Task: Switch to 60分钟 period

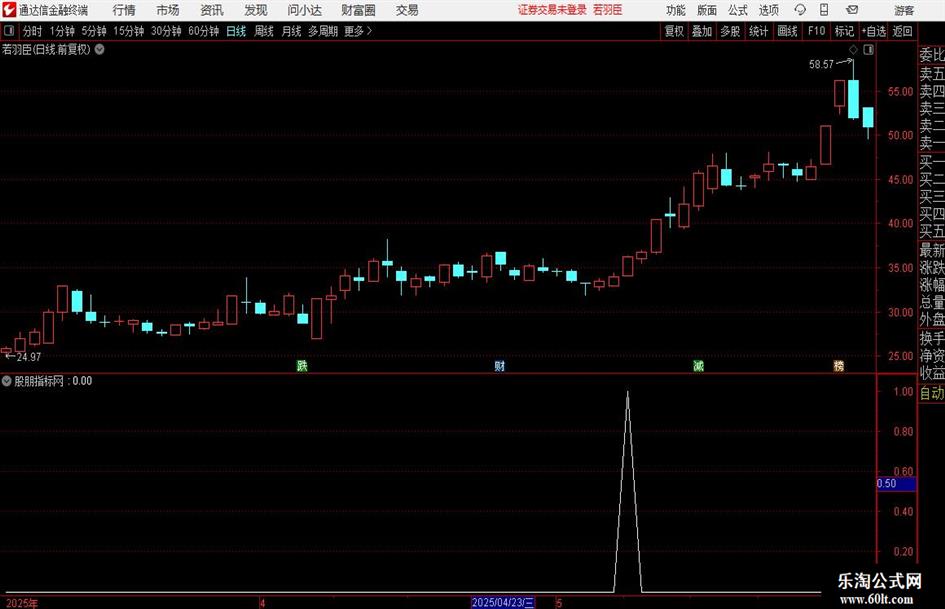Action: (204, 31)
